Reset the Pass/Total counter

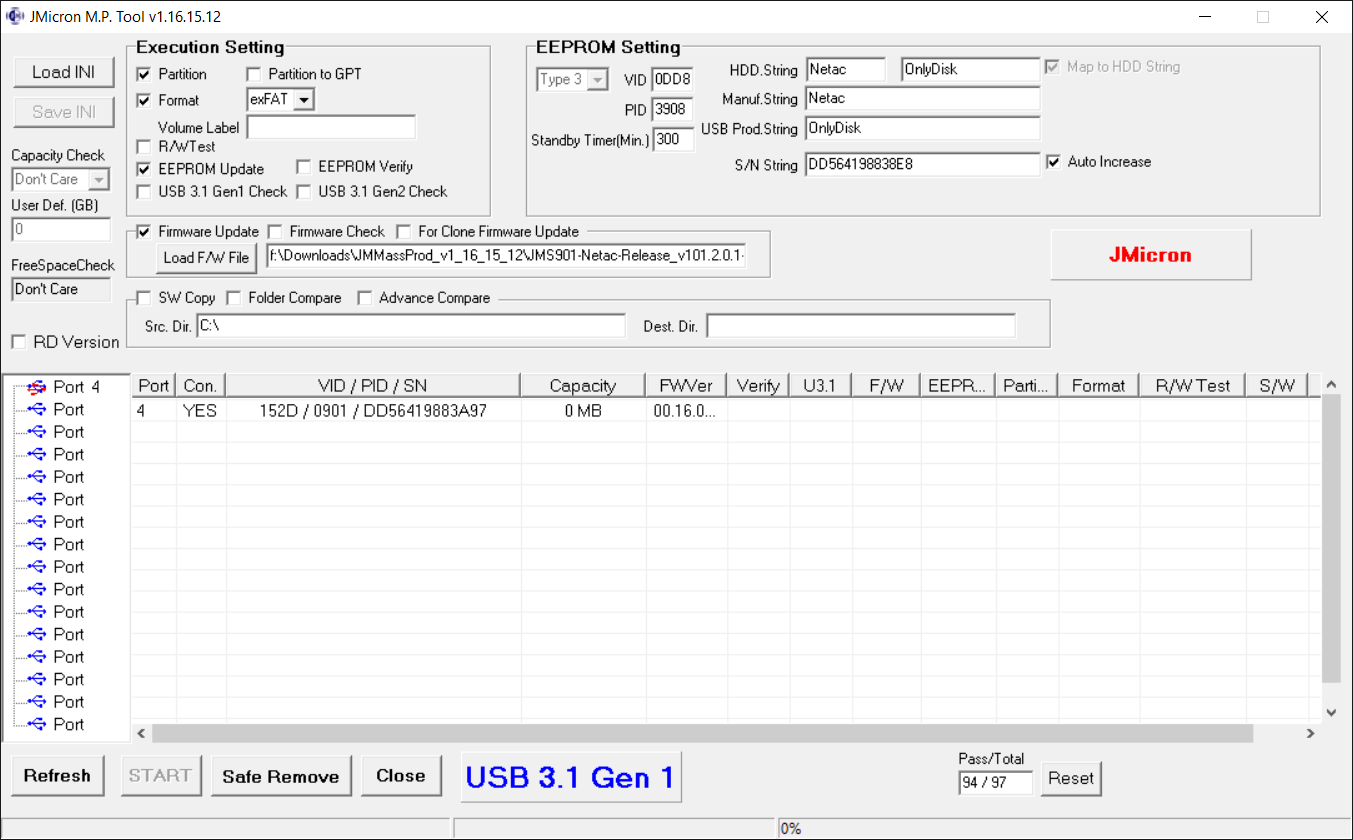(1071, 778)
